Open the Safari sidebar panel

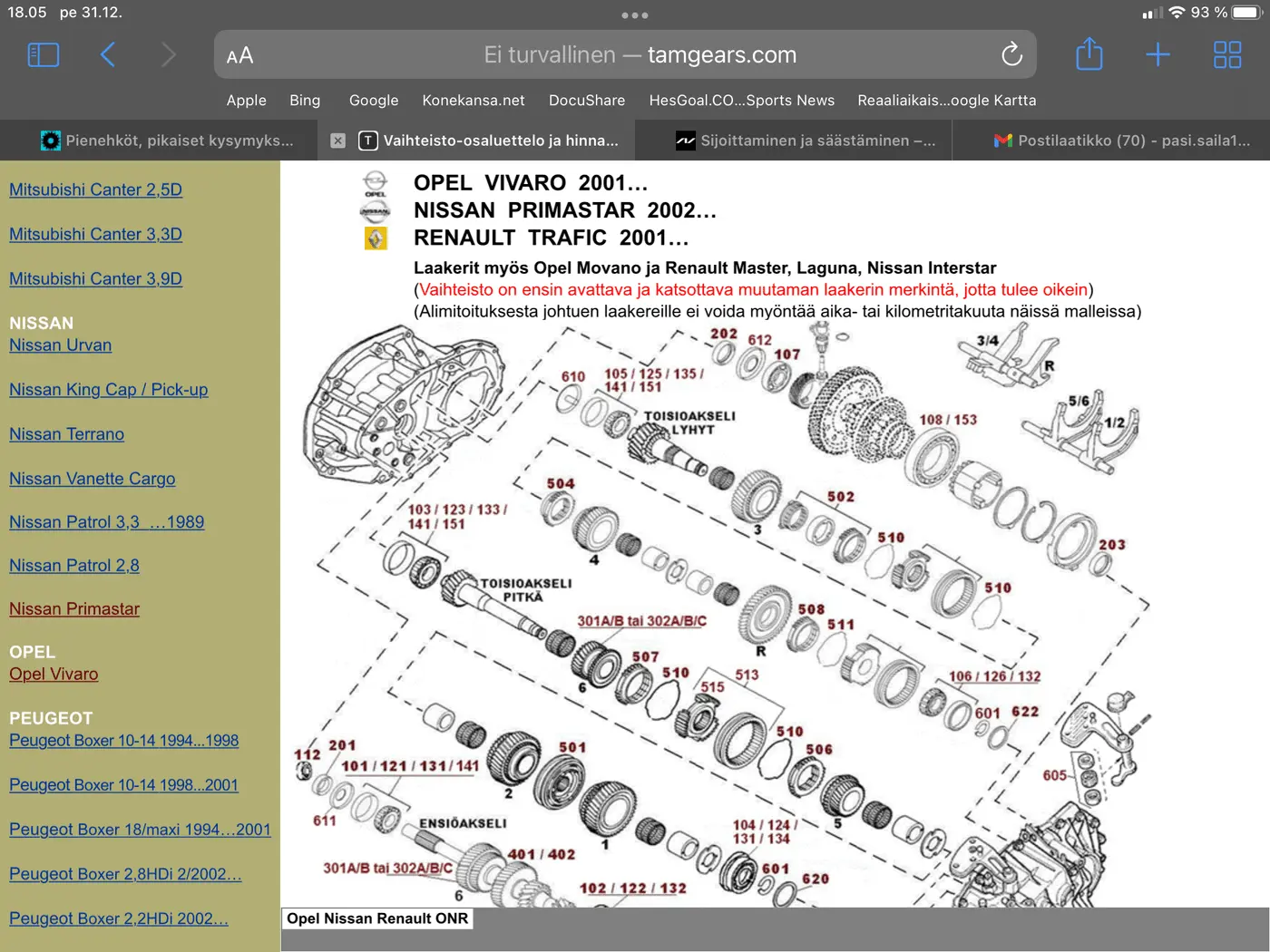[44, 55]
